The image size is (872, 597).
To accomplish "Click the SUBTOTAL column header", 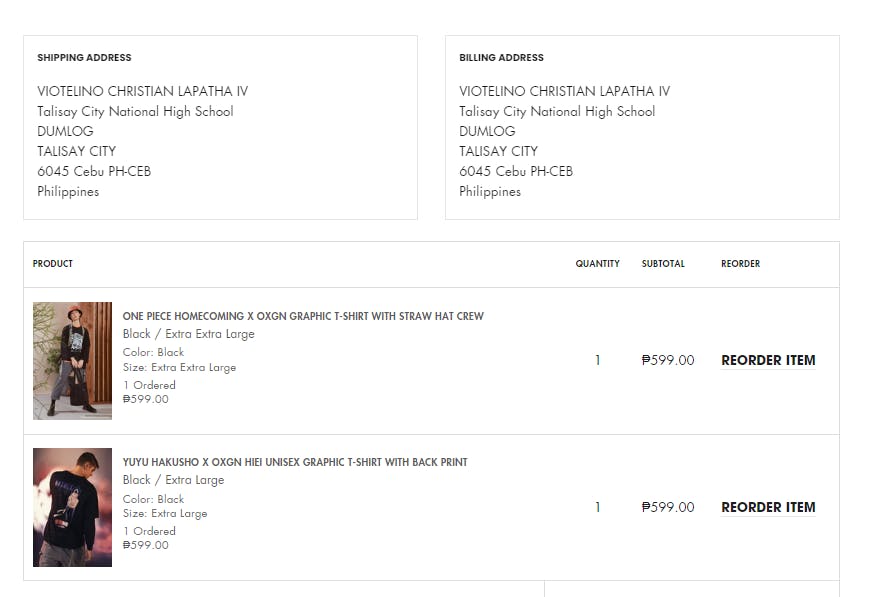I will (x=663, y=264).
